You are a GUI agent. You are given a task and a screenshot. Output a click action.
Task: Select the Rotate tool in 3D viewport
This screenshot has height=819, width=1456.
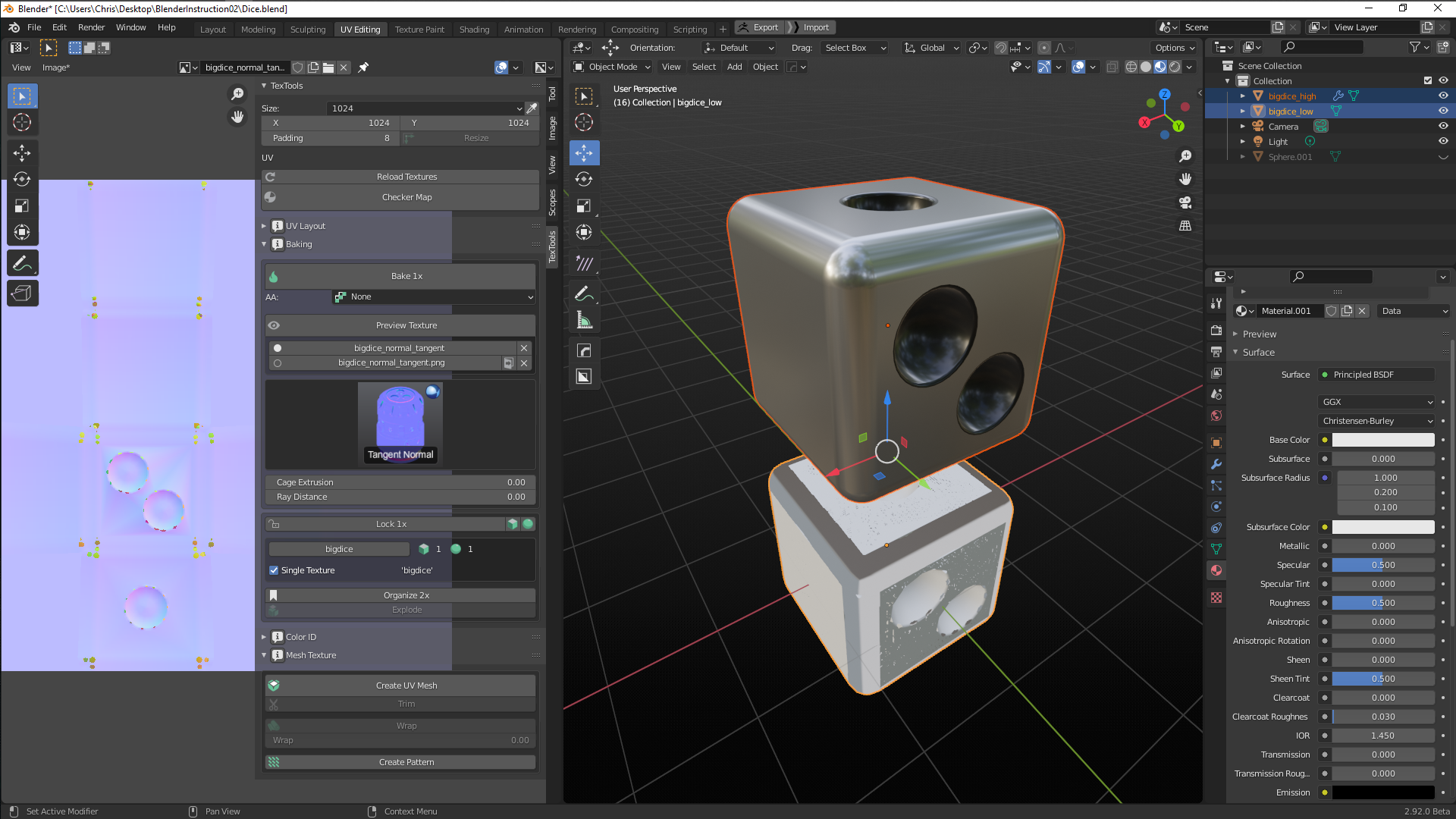[584, 179]
